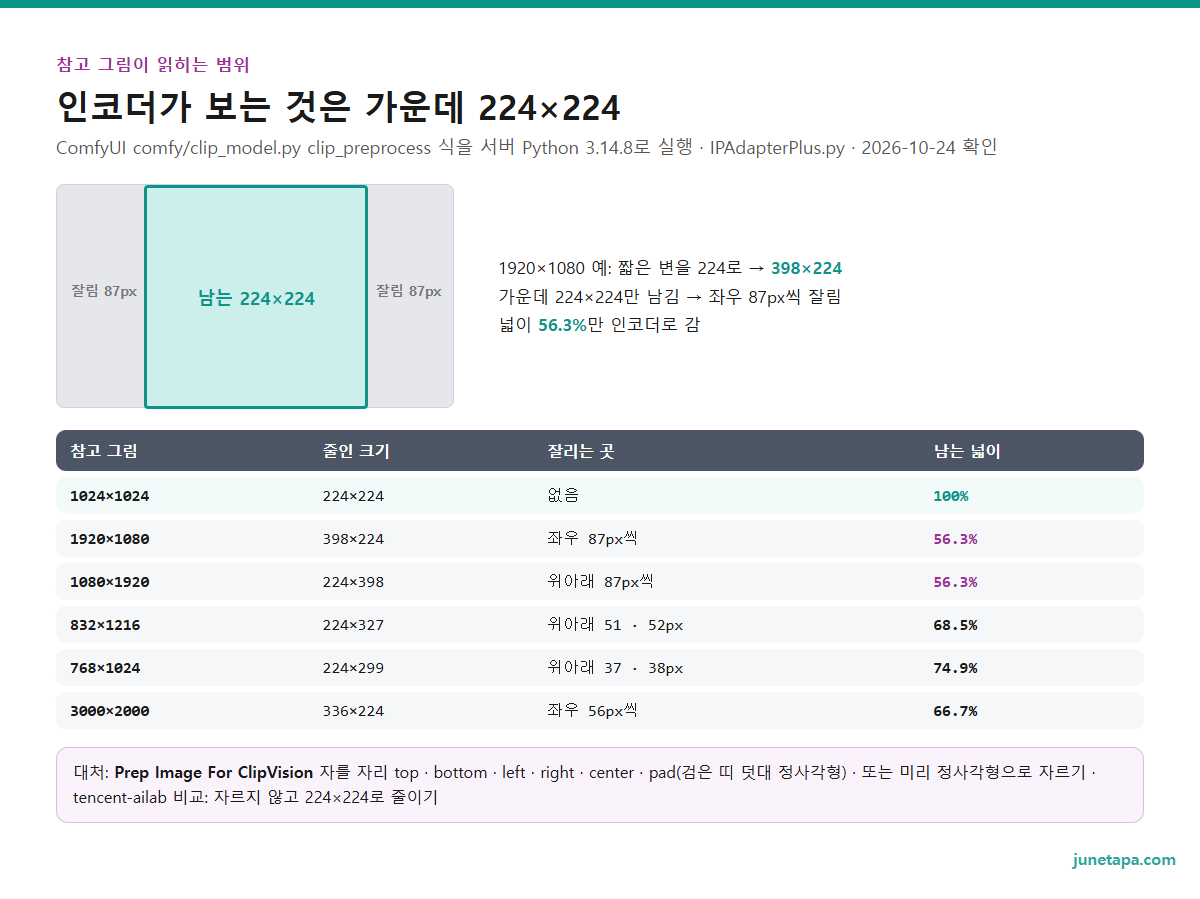Image resolution: width=1200 pixels, height=899 pixels.
Task: Select the 줄인 크기 column header
Action: (x=356, y=451)
